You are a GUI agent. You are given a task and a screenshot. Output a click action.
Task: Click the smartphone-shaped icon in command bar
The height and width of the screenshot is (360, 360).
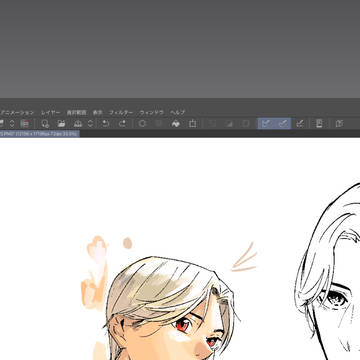(x=319, y=124)
